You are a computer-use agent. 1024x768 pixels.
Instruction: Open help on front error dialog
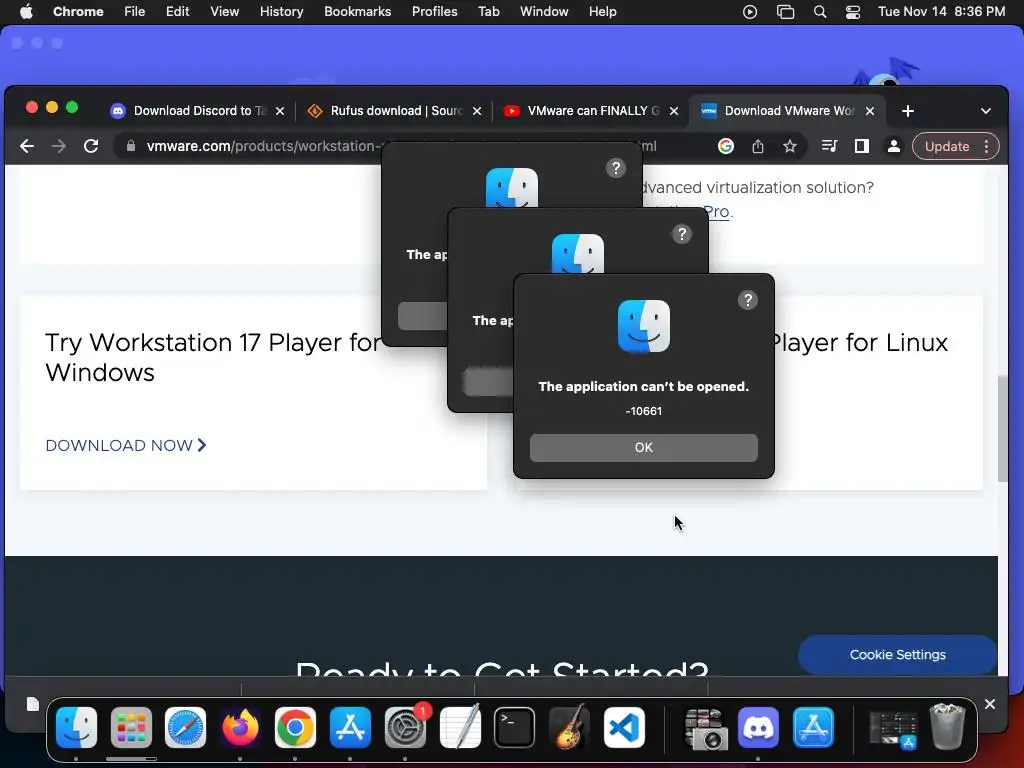pyautogui.click(x=748, y=300)
